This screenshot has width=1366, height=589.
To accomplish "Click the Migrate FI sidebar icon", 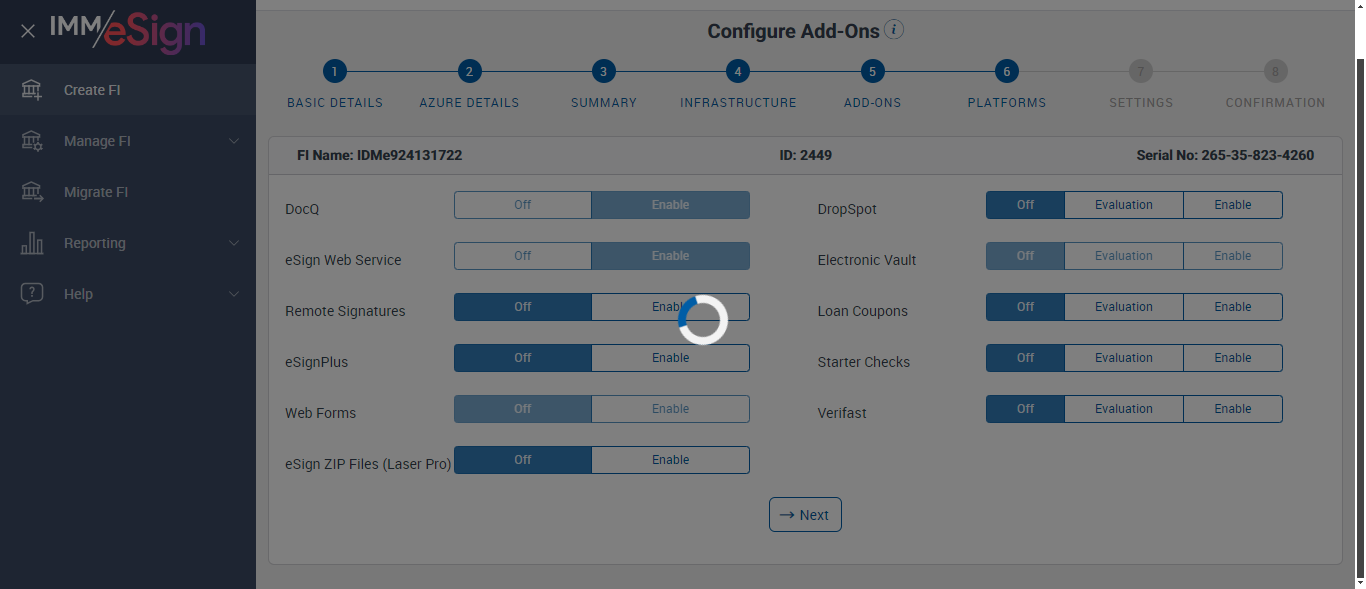I will click(x=32, y=192).
